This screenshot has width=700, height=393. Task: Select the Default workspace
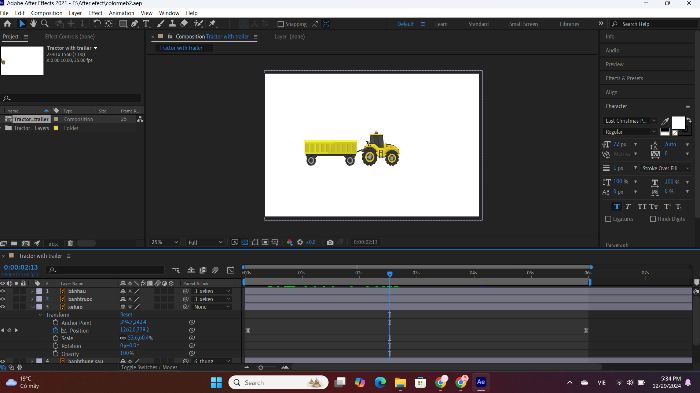tap(405, 24)
